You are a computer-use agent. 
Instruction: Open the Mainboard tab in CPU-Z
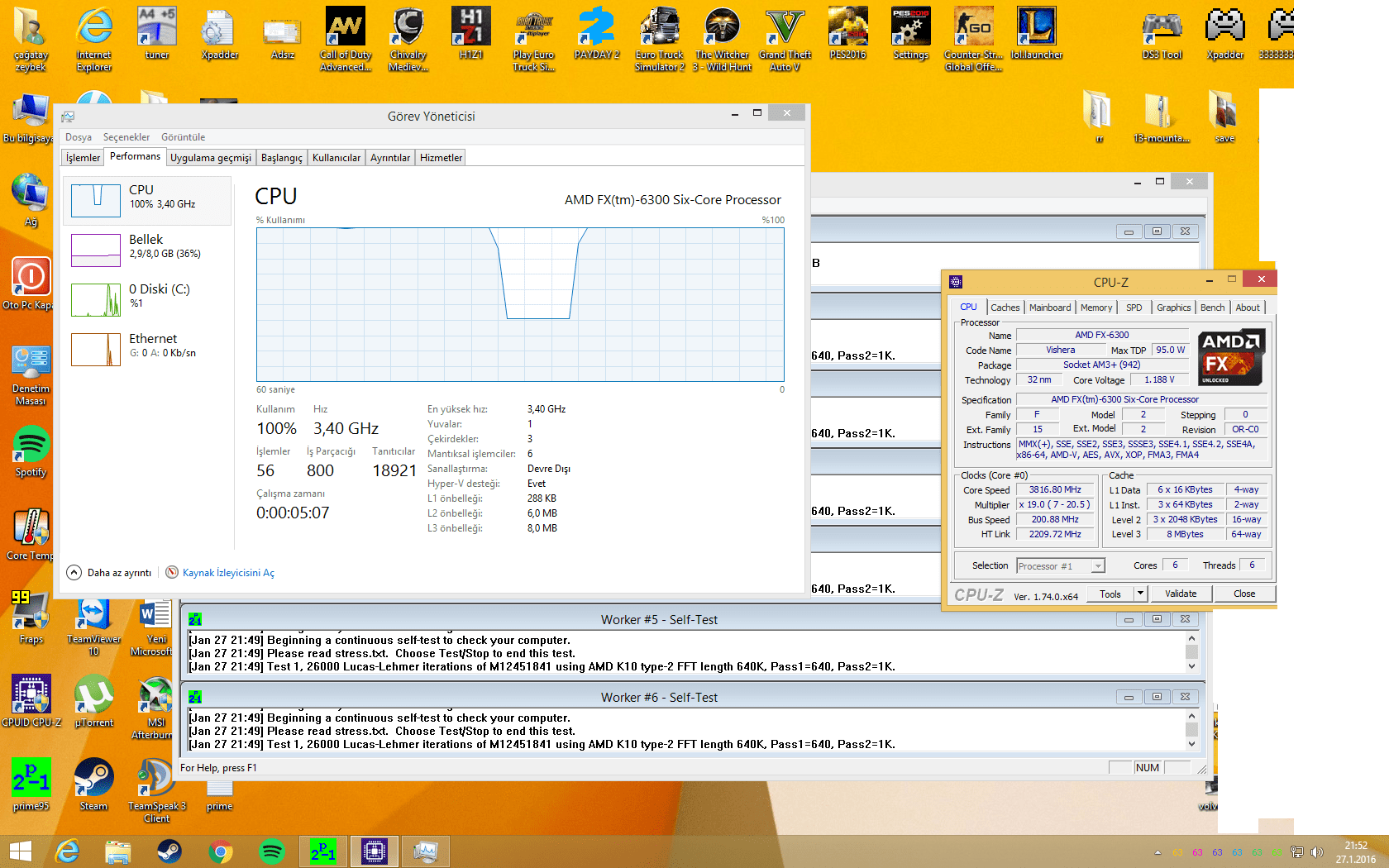point(1049,308)
